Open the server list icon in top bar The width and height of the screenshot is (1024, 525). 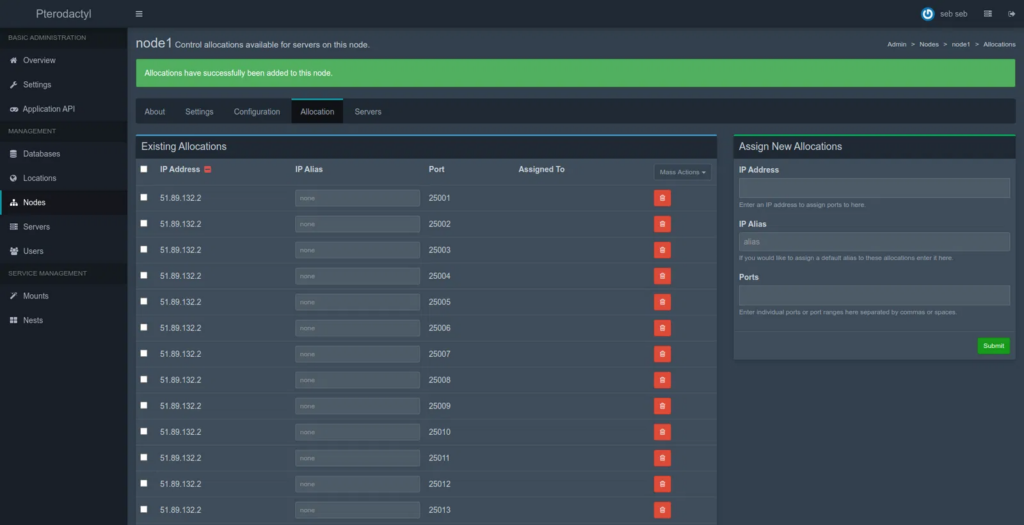[x=988, y=14]
